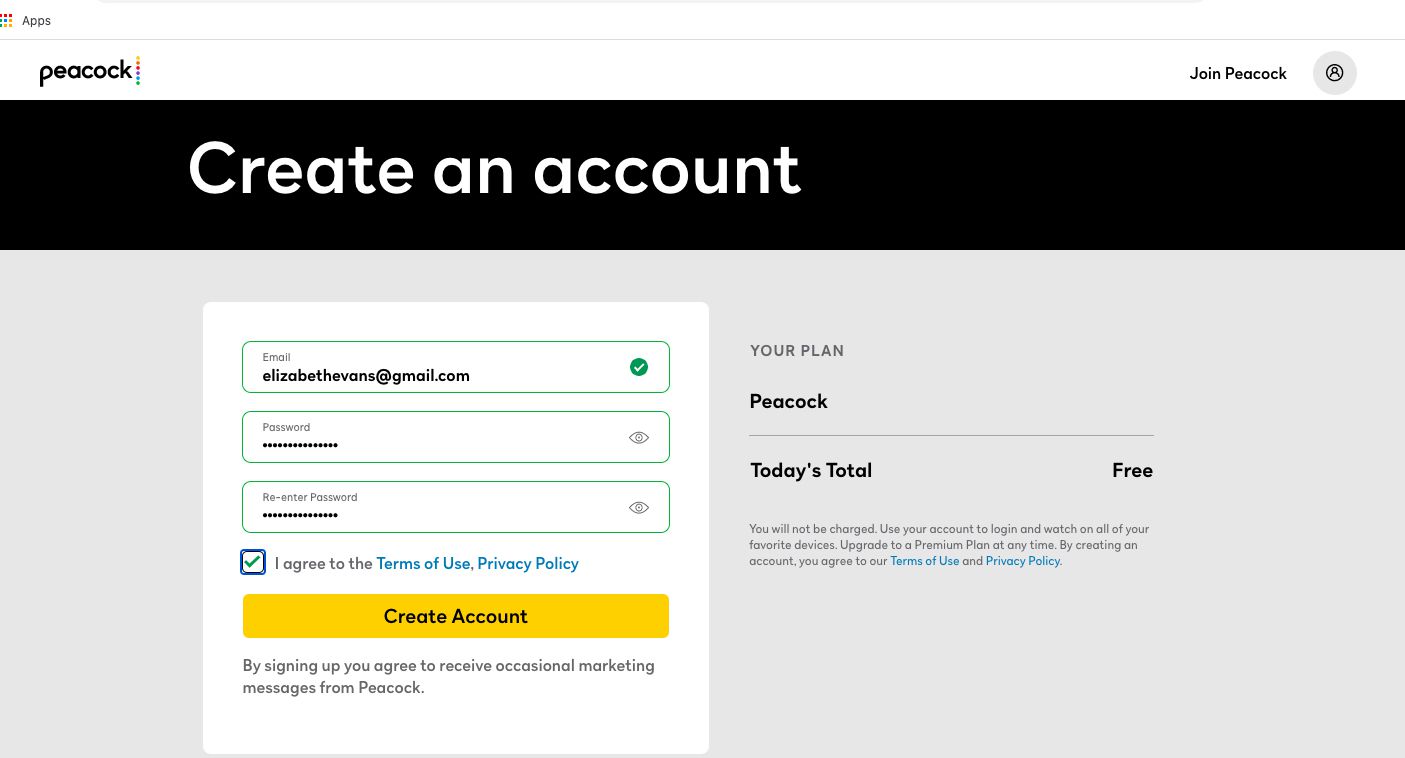Open Privacy Policy link under plan summary
1405x758 pixels.
click(1023, 561)
